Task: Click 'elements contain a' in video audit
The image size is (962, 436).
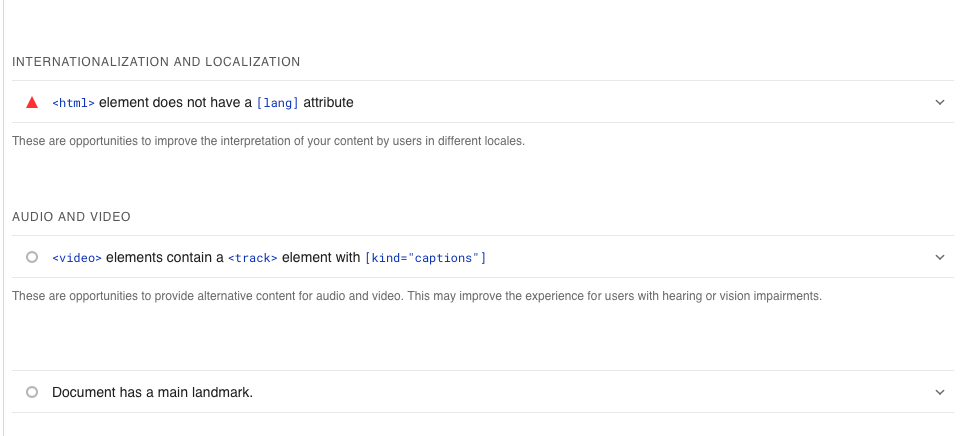Action: pyautogui.click(x=165, y=258)
